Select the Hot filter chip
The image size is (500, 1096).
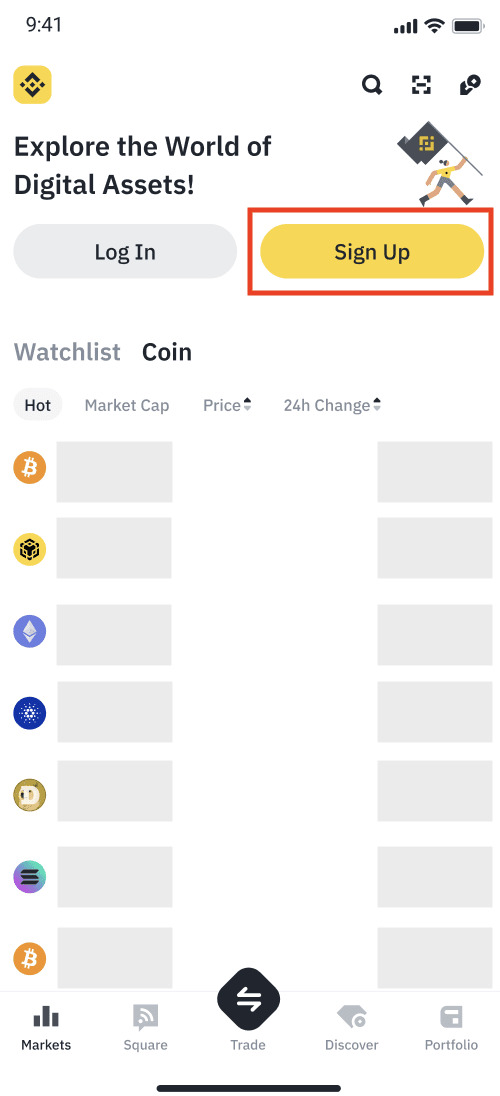click(38, 405)
